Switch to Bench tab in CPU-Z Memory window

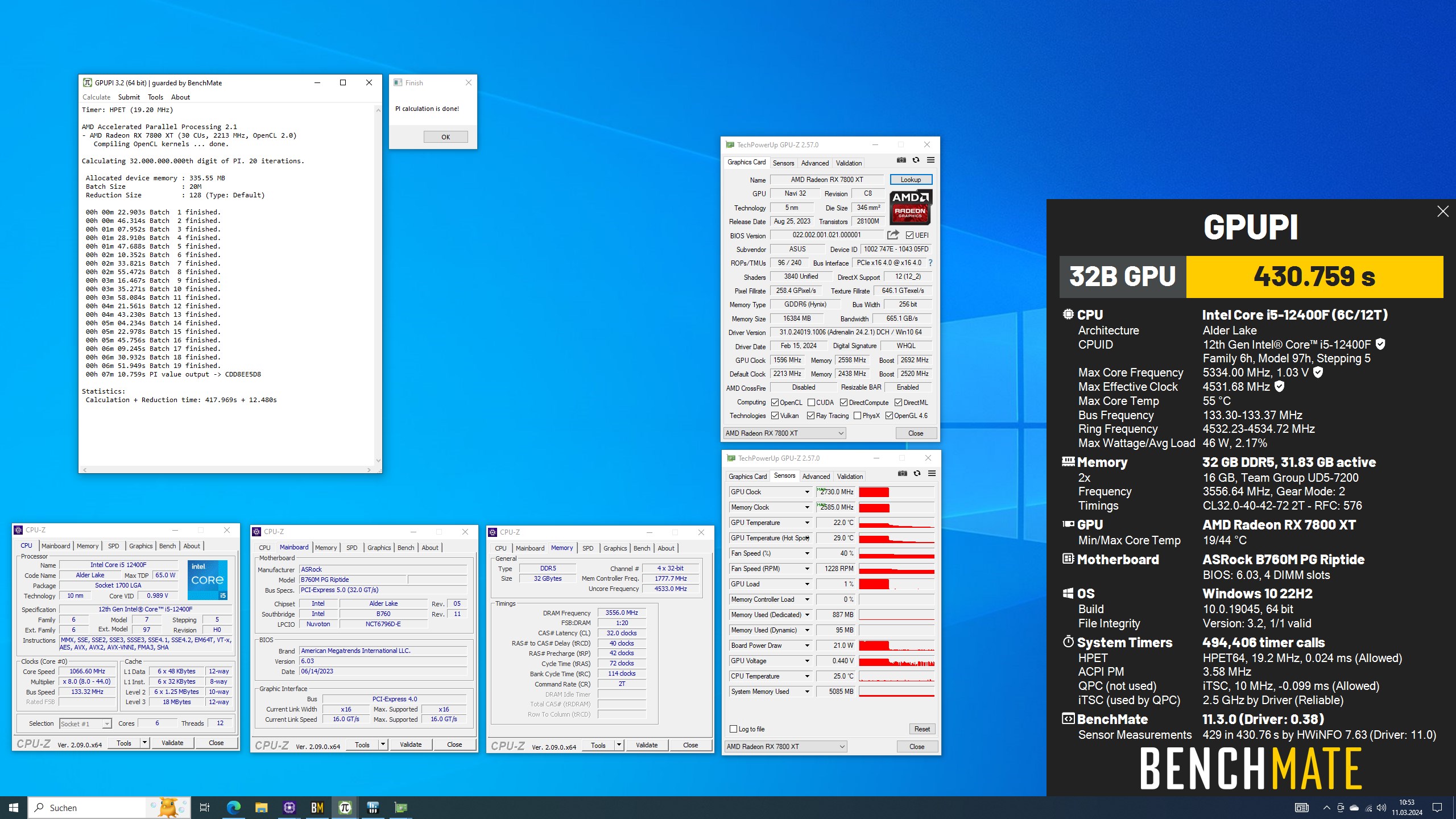click(x=642, y=548)
